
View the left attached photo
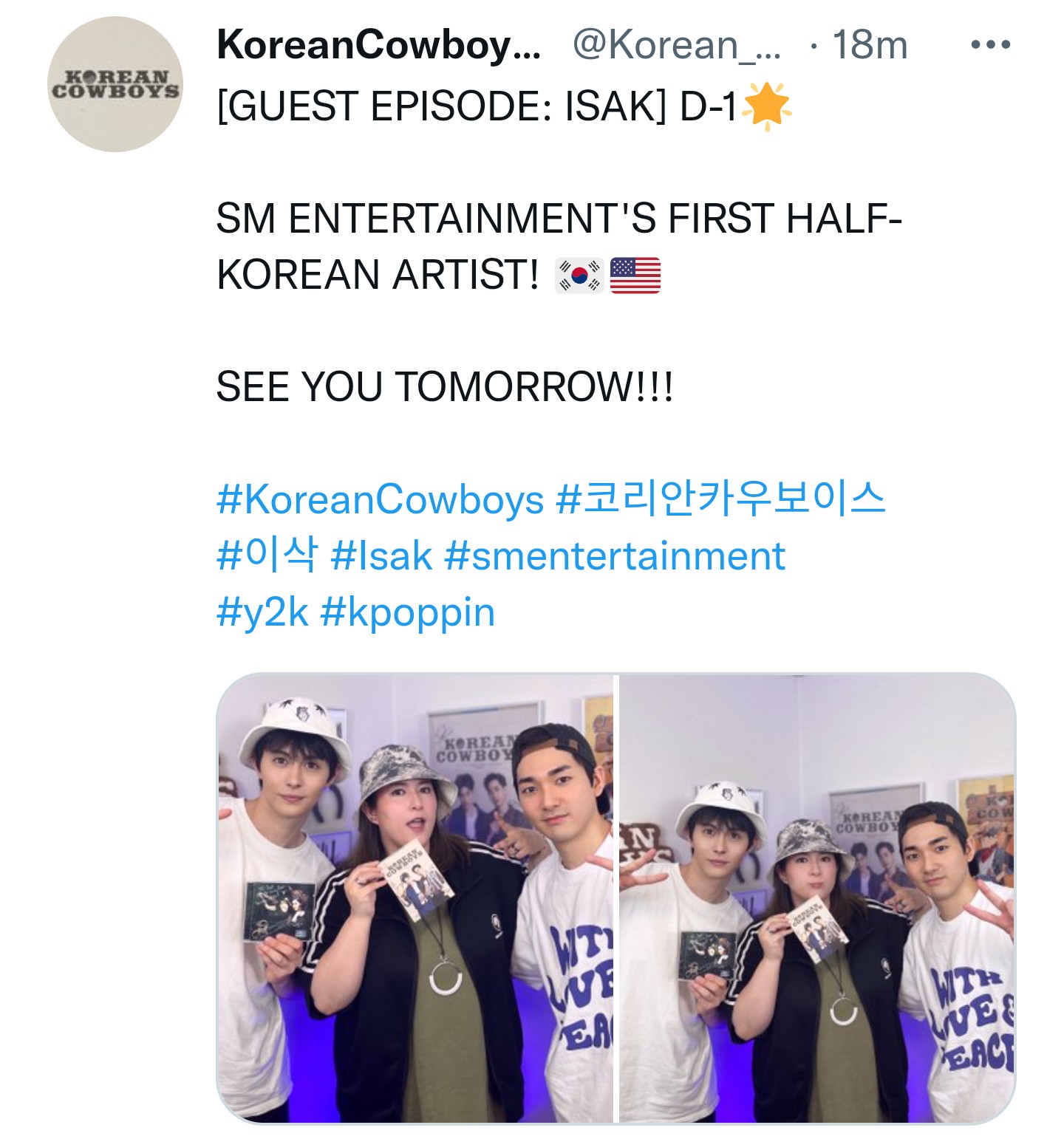tap(415, 898)
